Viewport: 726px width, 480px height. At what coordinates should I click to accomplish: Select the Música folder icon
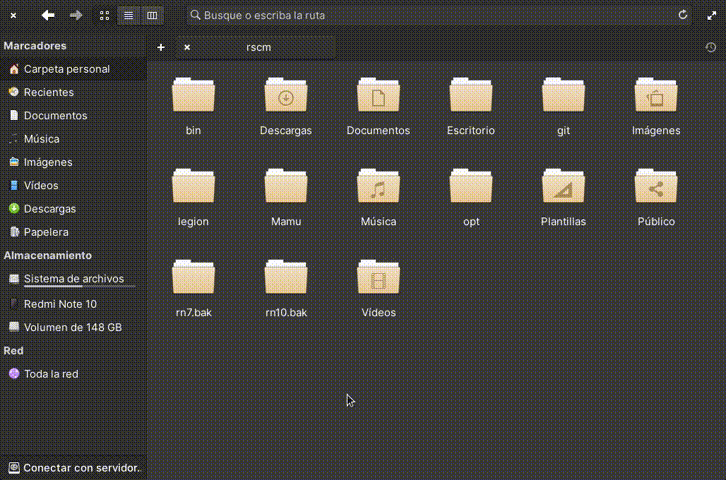tap(378, 186)
